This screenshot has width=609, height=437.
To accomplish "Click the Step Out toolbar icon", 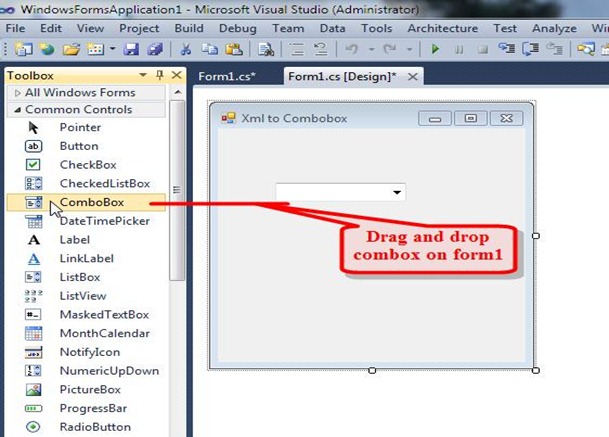I will (555, 49).
